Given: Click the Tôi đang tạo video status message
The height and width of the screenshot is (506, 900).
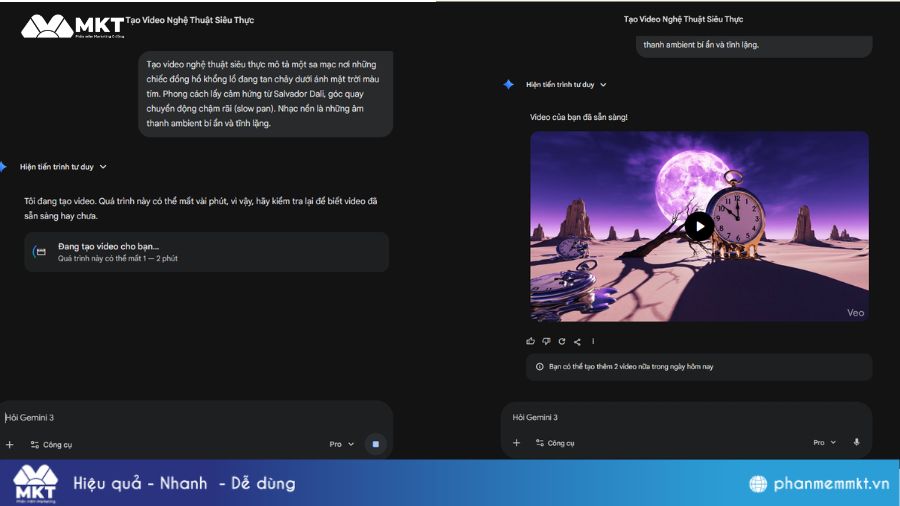Looking at the screenshot, I should click(x=201, y=208).
